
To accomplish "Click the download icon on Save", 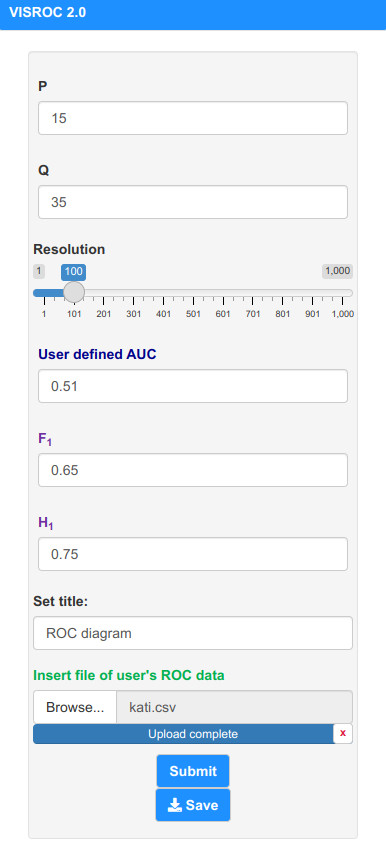I will [x=174, y=805].
